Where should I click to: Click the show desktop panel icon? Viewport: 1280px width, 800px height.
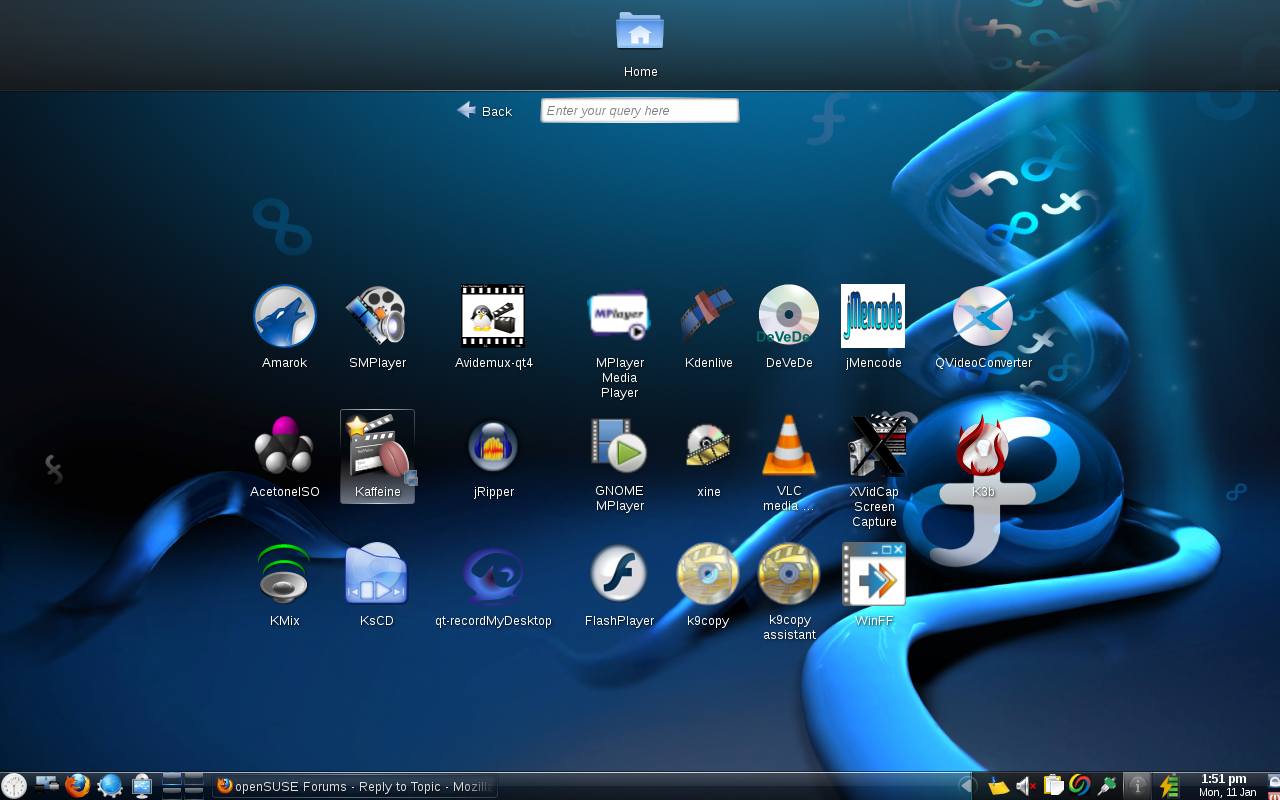(x=46, y=785)
